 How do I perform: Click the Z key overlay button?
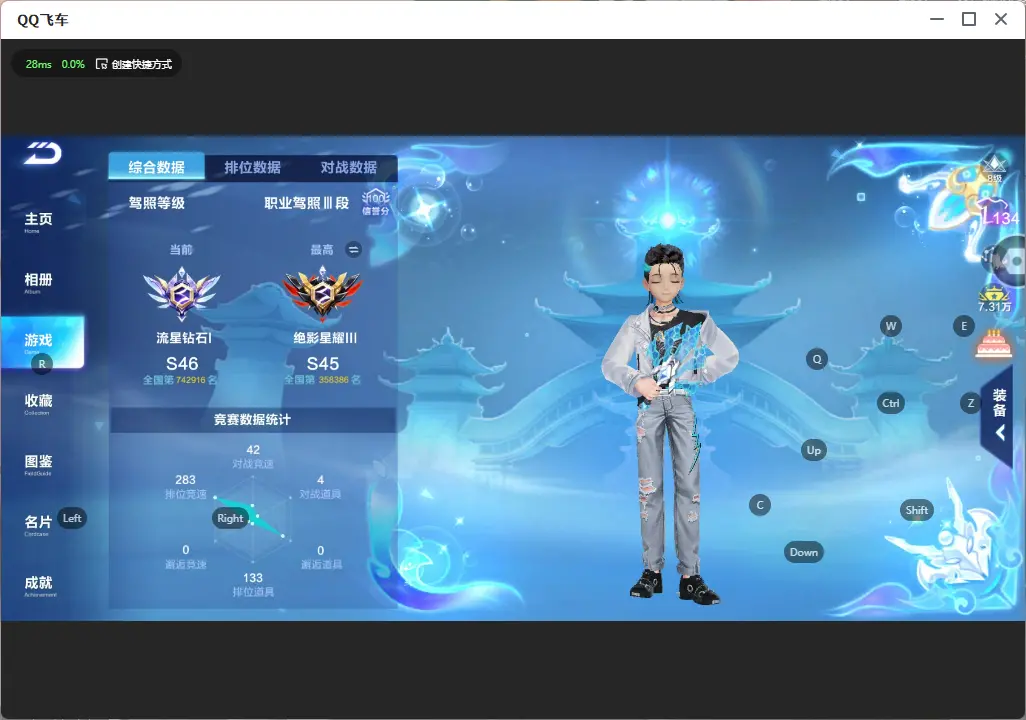[970, 403]
